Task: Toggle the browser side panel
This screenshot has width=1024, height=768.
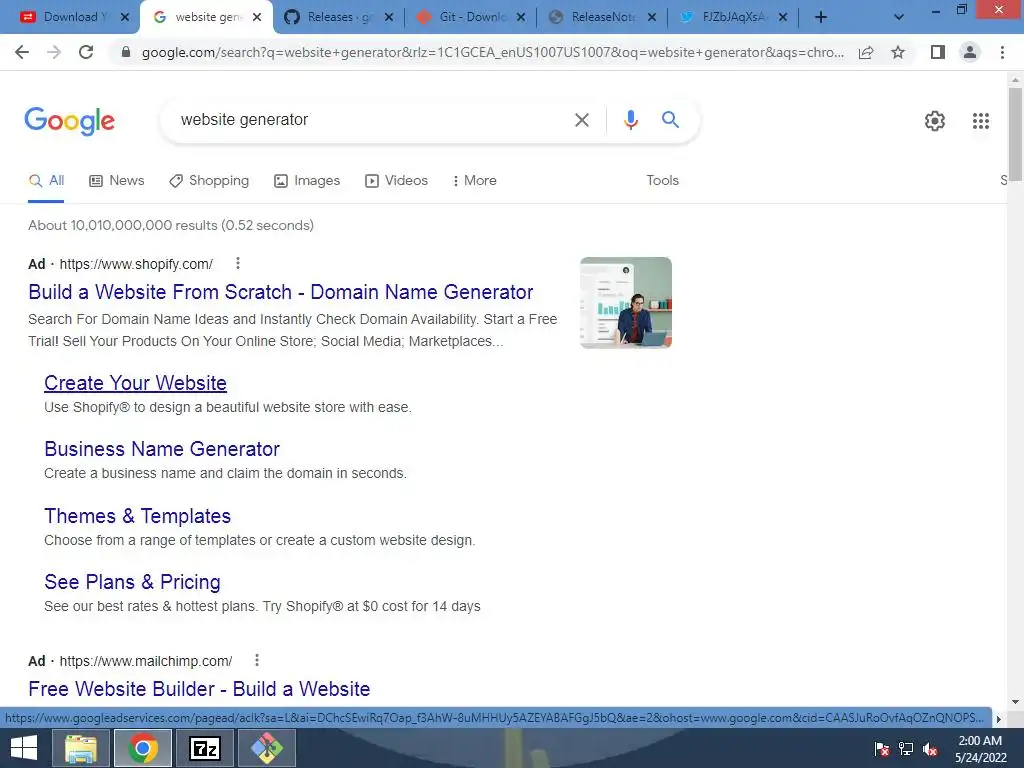Action: (x=938, y=52)
